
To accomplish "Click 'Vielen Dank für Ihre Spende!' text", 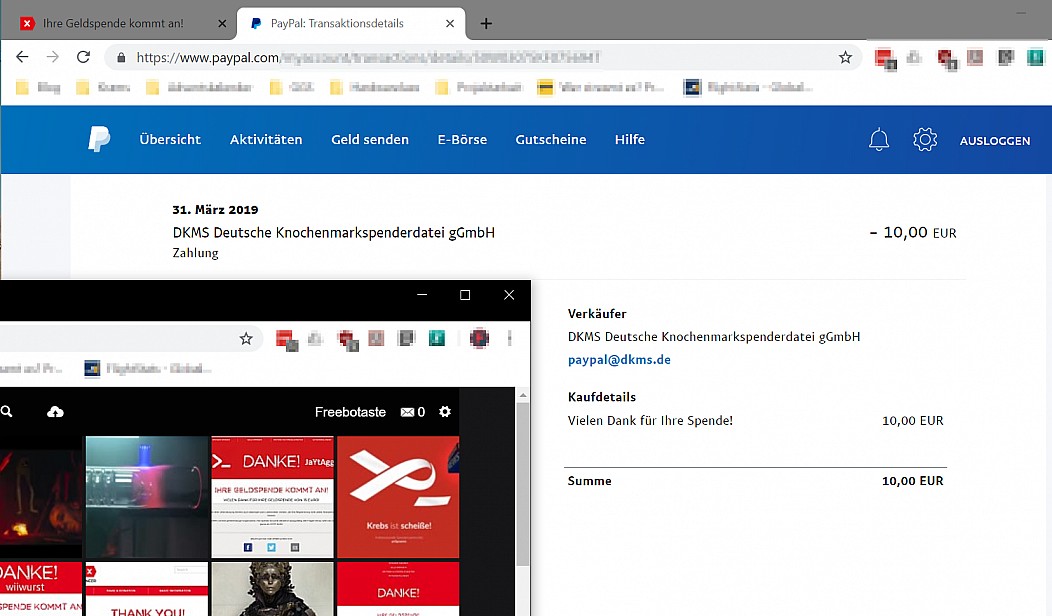I will pyautogui.click(x=650, y=421).
